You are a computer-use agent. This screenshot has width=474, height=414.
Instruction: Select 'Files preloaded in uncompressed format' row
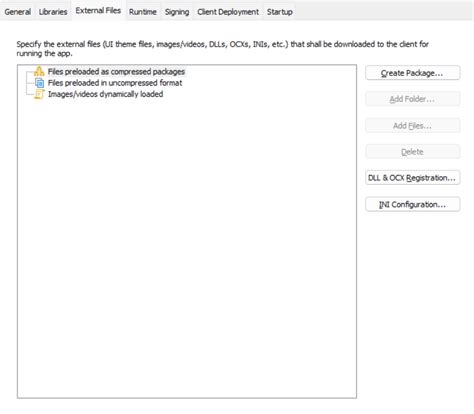coord(115,83)
